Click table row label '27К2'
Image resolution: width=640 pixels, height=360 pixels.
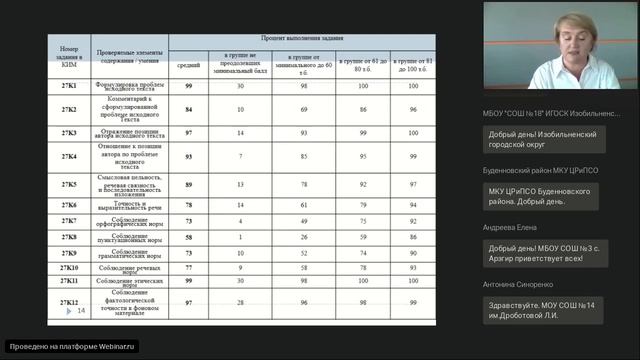pos(69,109)
